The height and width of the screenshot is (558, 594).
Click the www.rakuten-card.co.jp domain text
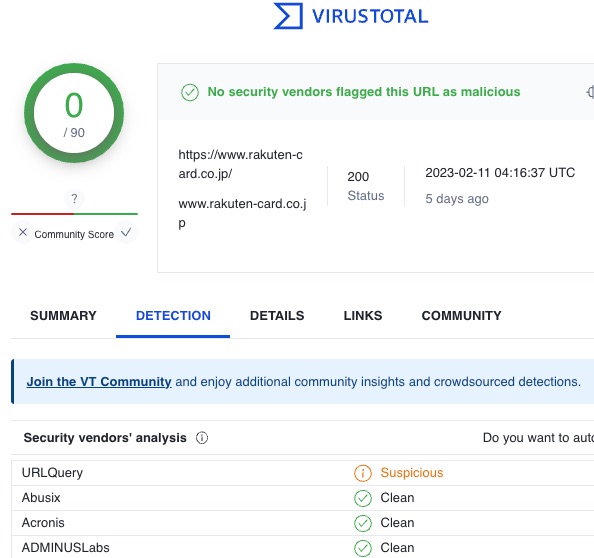click(242, 213)
